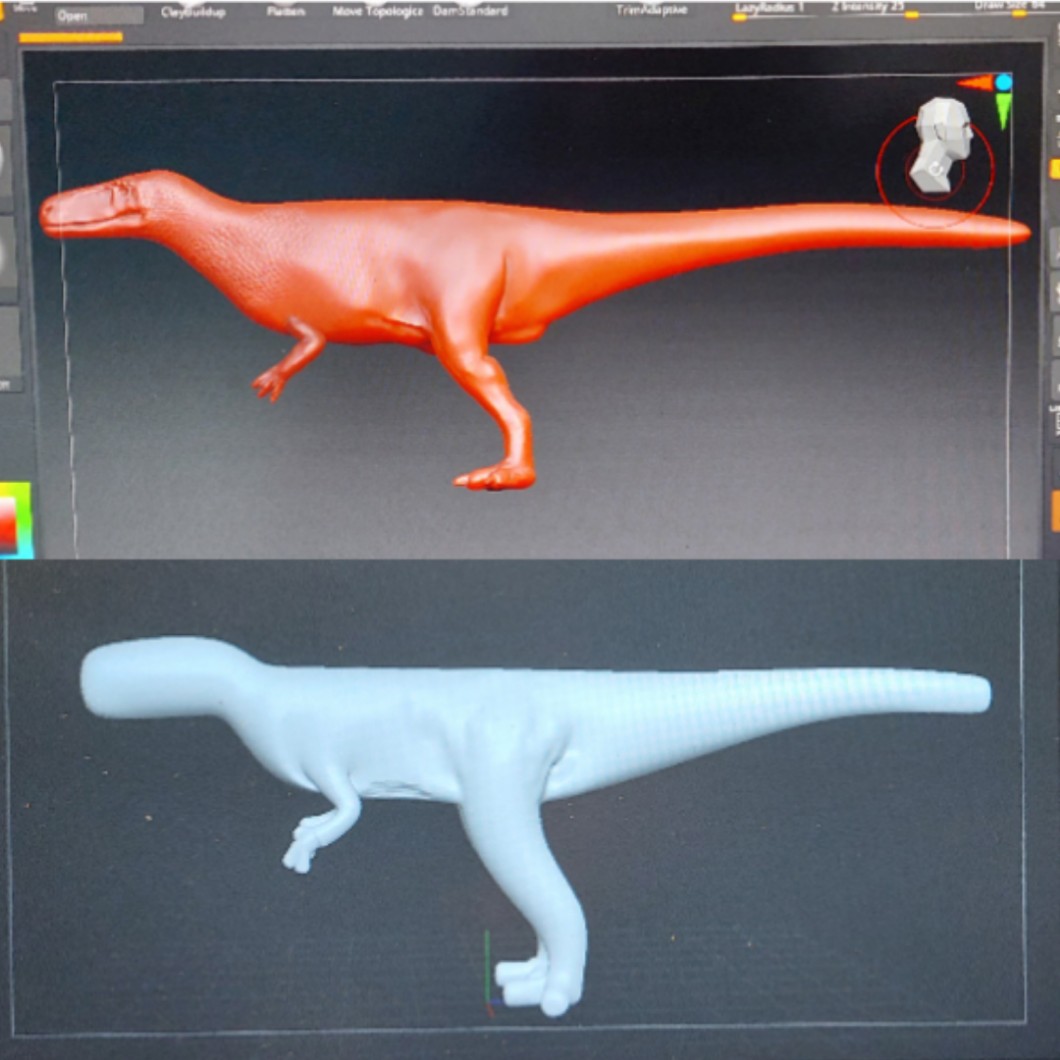Pick the DamStandard brush

(470, 12)
